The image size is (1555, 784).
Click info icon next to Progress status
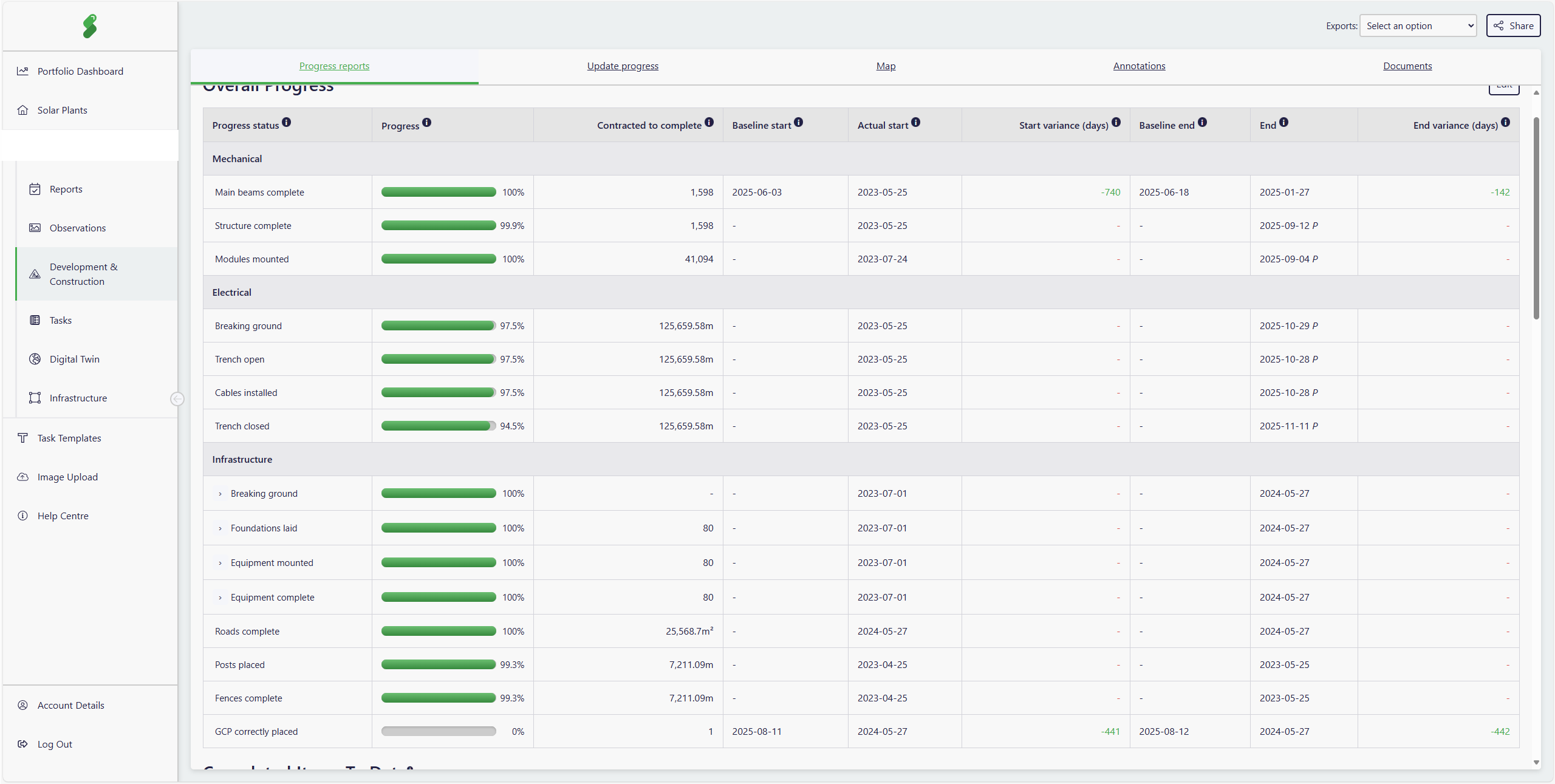tap(287, 122)
